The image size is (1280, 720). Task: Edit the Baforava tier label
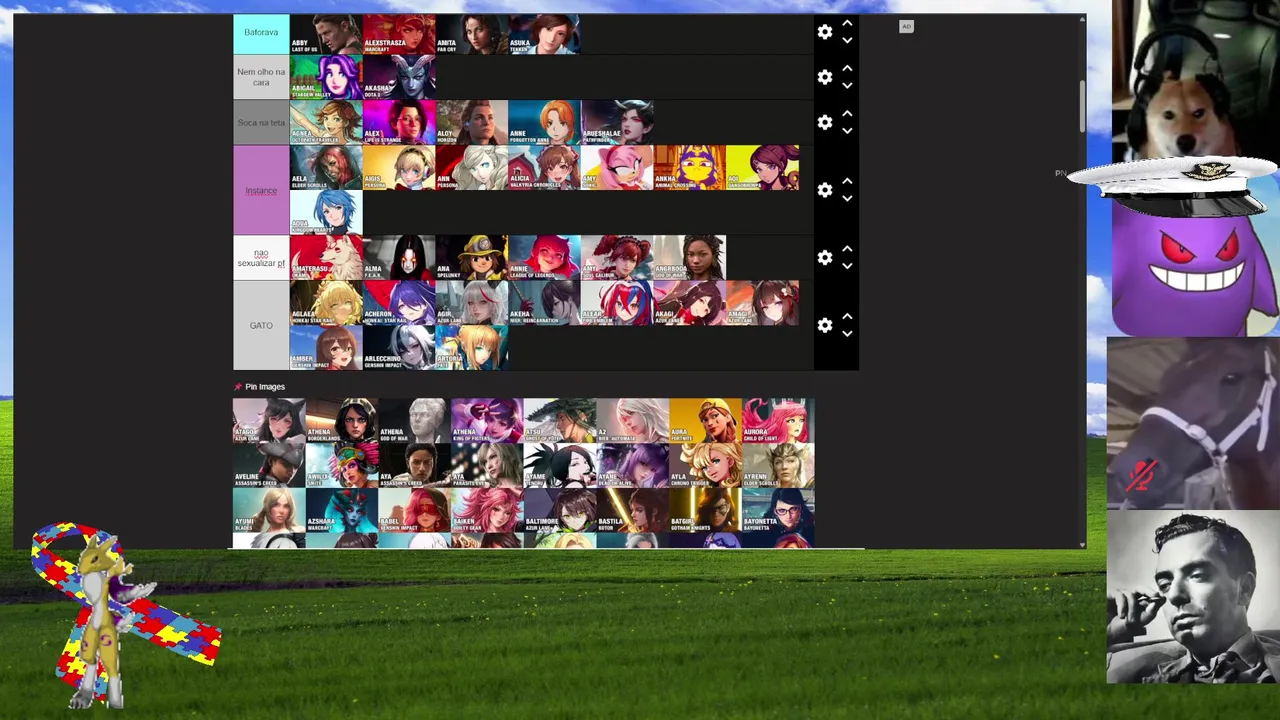(x=261, y=32)
